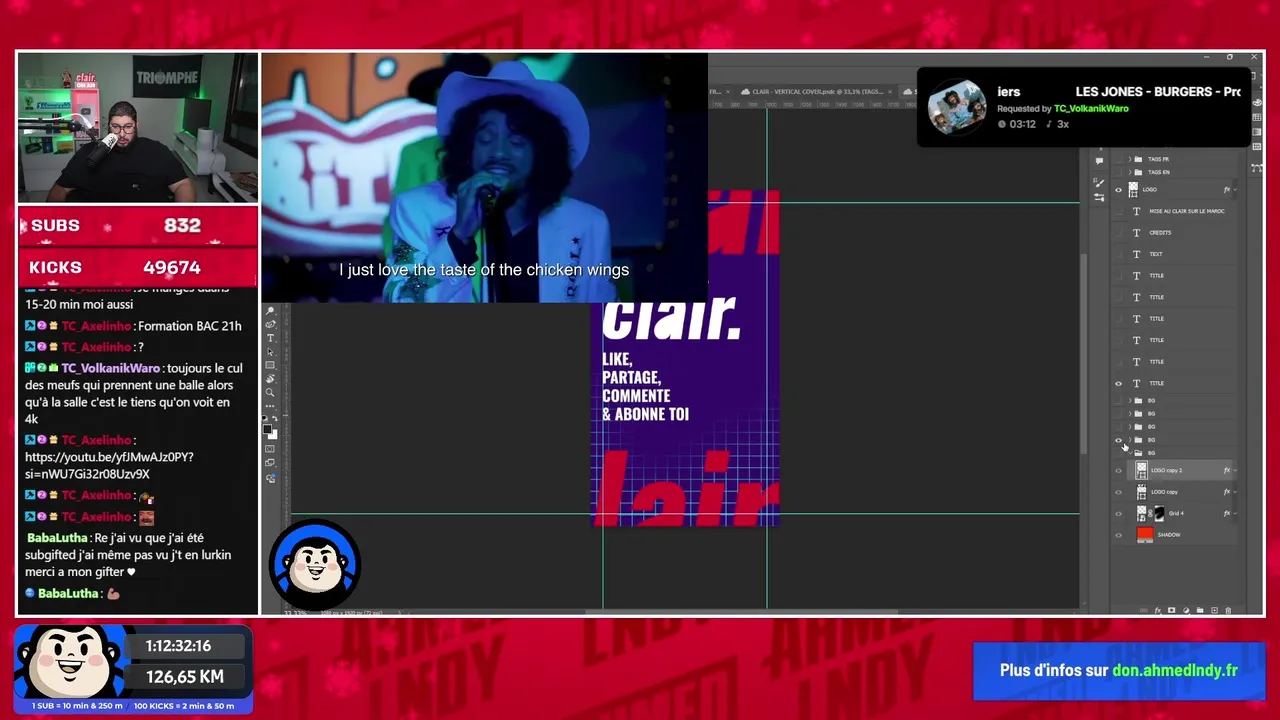Expand the TAGS FR group arrow
The image size is (1280, 720).
click(1130, 159)
